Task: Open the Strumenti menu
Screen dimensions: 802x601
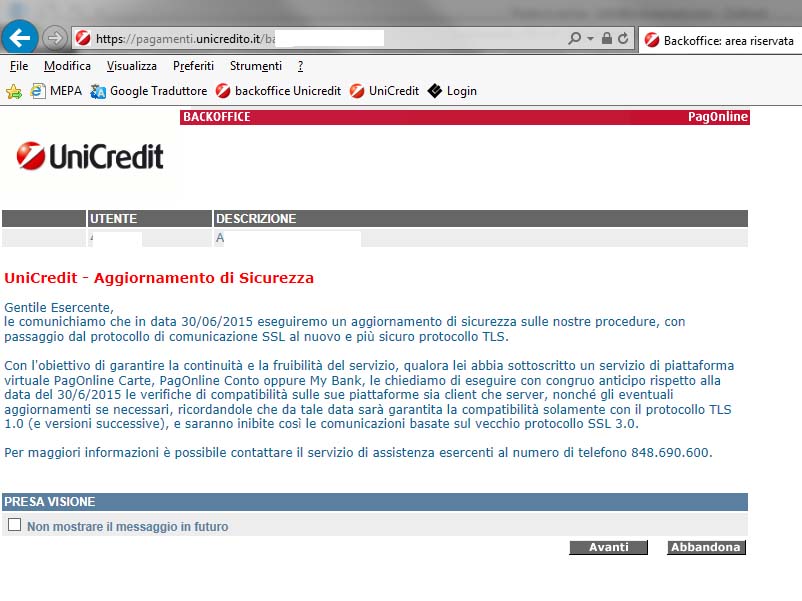Action: (x=256, y=66)
